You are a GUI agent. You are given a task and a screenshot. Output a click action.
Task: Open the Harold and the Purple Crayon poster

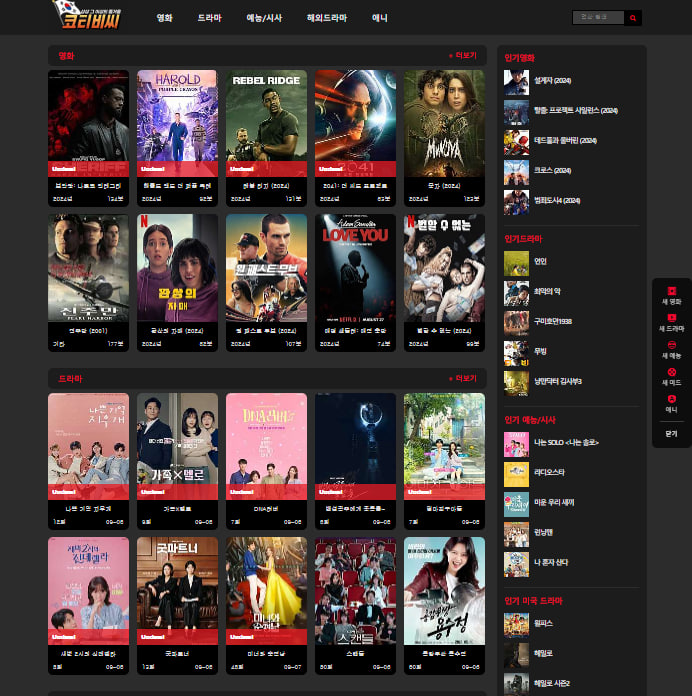177,123
